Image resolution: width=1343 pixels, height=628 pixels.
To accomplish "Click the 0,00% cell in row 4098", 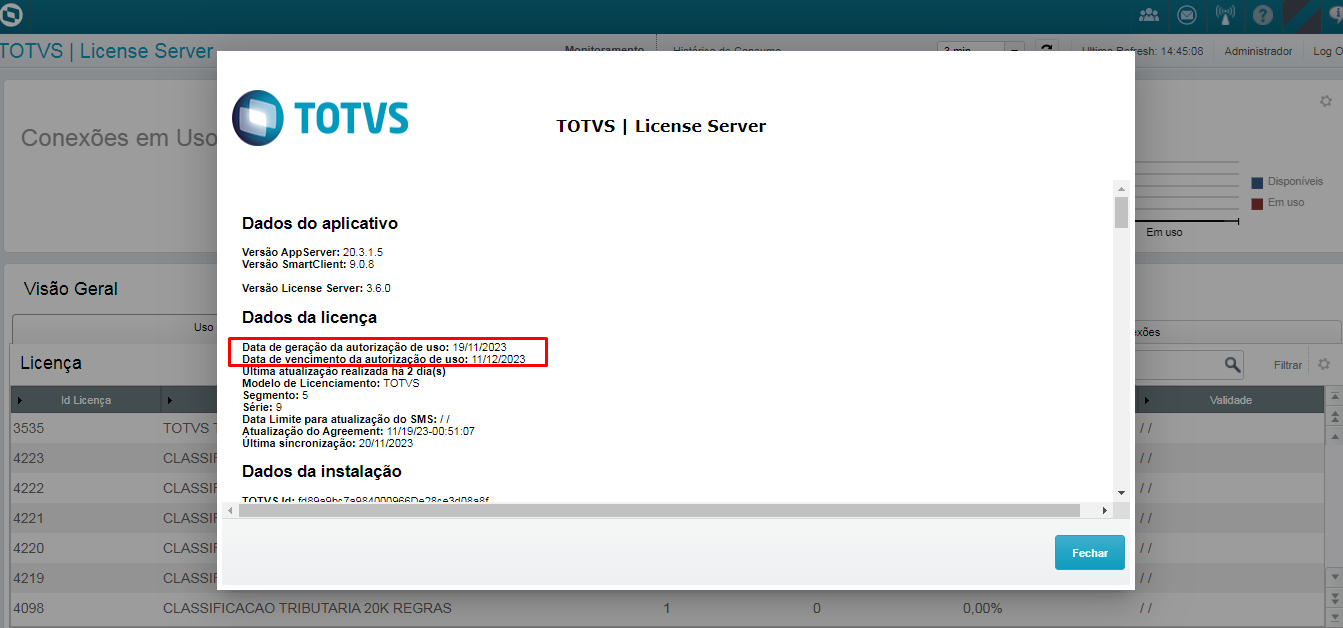I will point(982,608).
